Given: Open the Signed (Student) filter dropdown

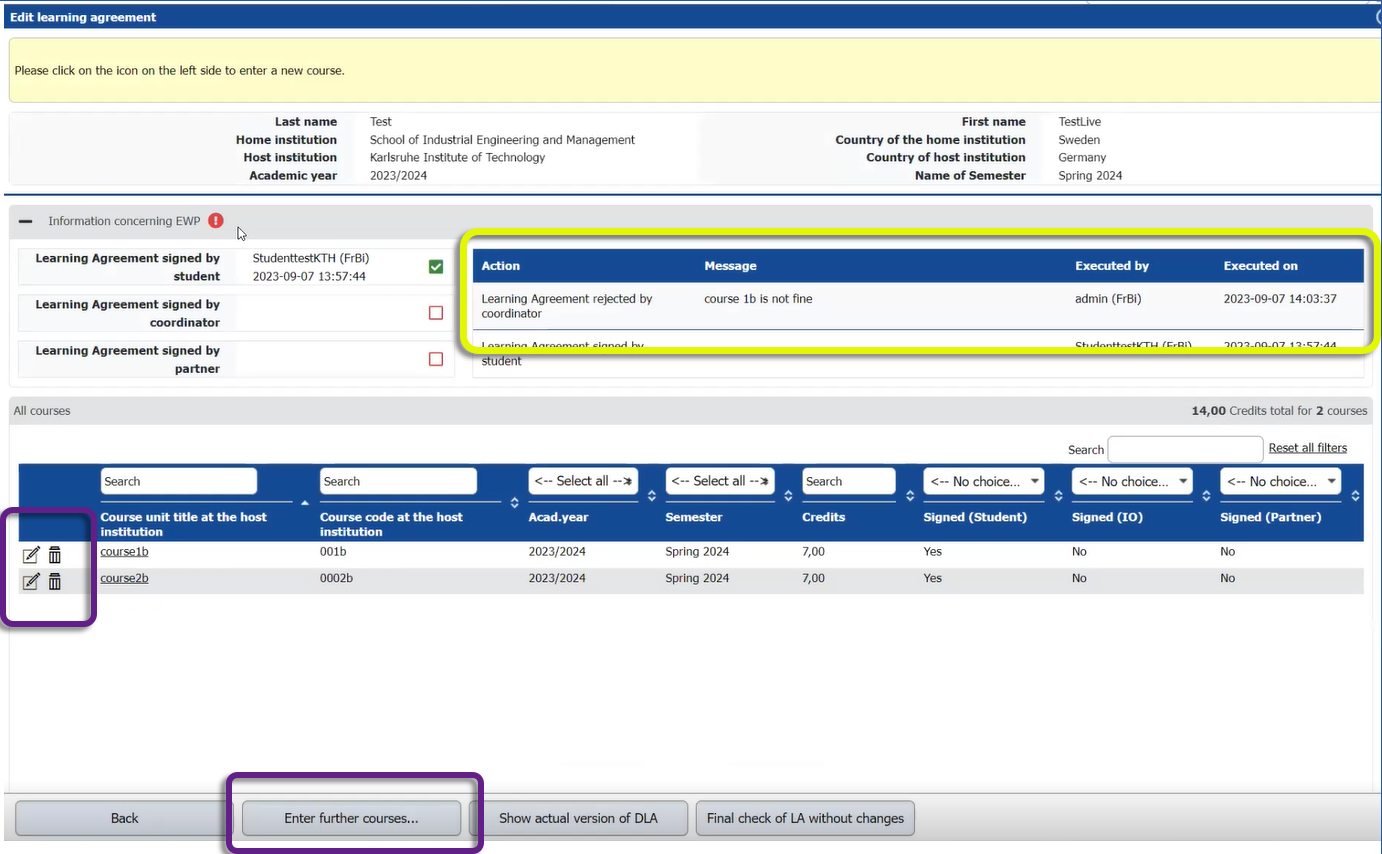Looking at the screenshot, I should pyautogui.click(x=983, y=481).
